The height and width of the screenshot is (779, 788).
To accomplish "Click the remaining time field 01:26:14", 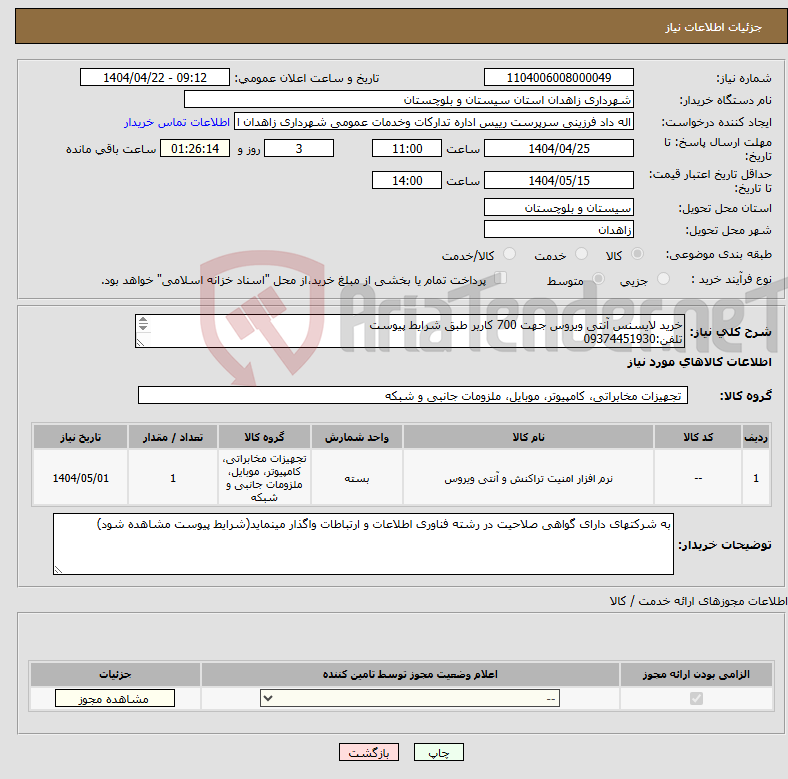I will coord(195,148).
